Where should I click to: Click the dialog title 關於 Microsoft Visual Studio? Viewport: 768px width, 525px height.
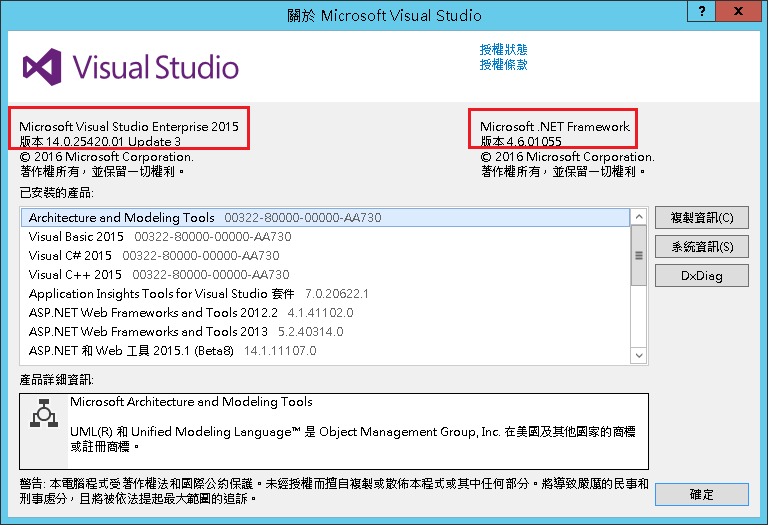click(384, 15)
